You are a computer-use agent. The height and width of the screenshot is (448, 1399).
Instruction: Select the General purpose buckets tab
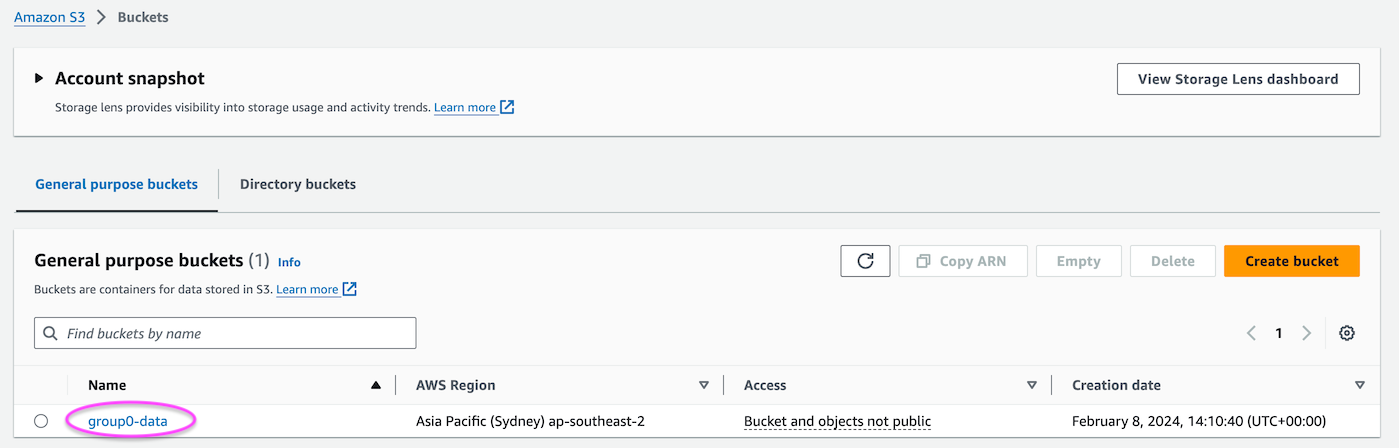click(116, 184)
